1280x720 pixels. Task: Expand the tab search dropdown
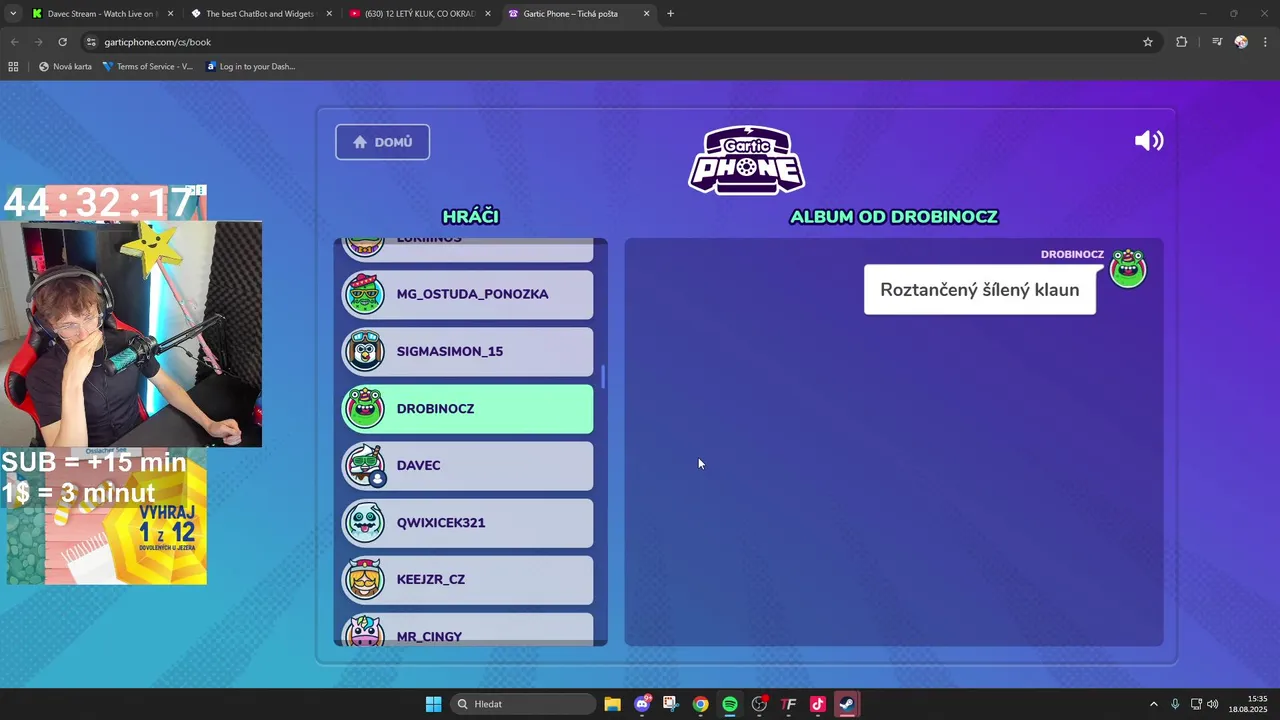[12, 14]
